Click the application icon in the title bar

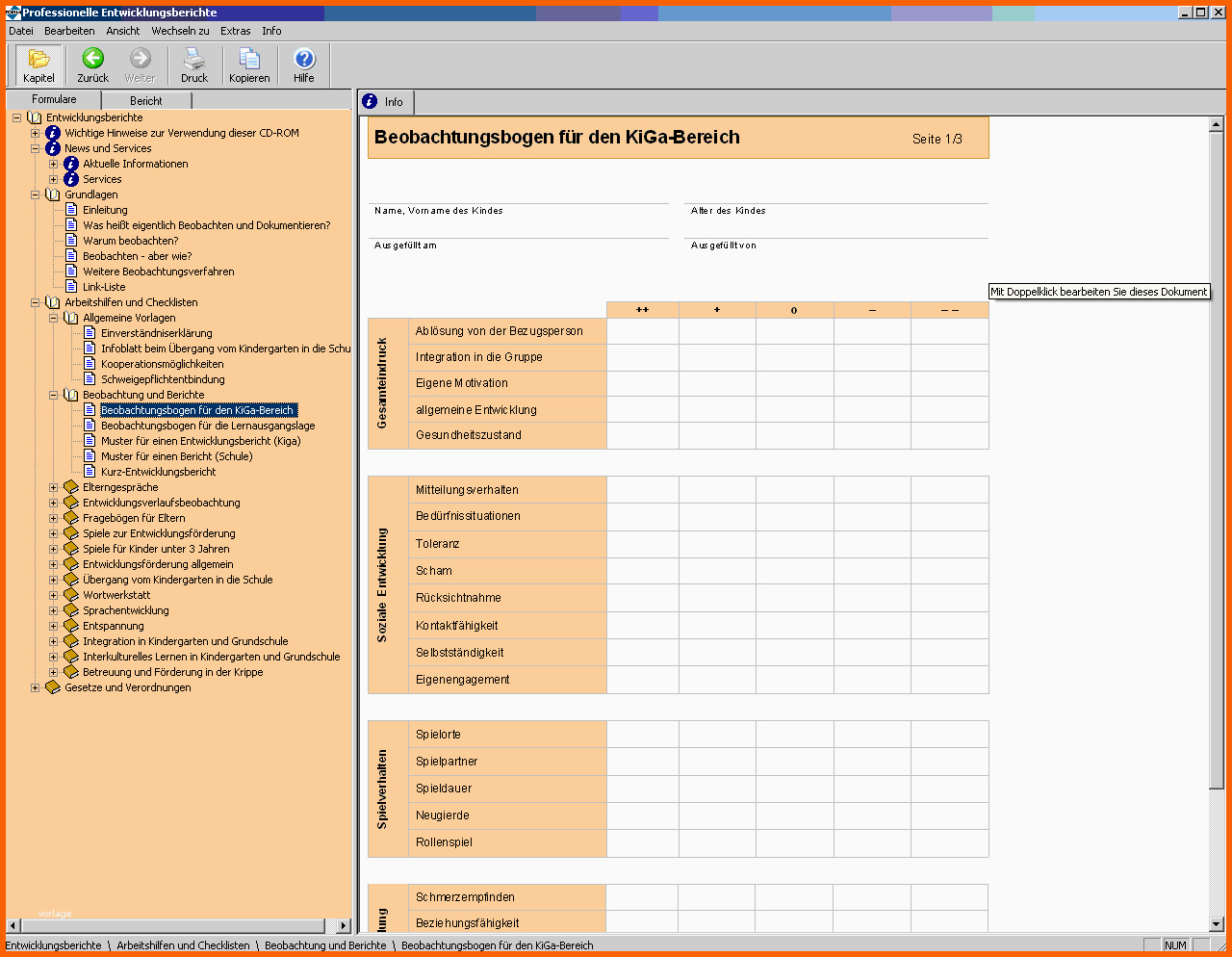[x=13, y=13]
